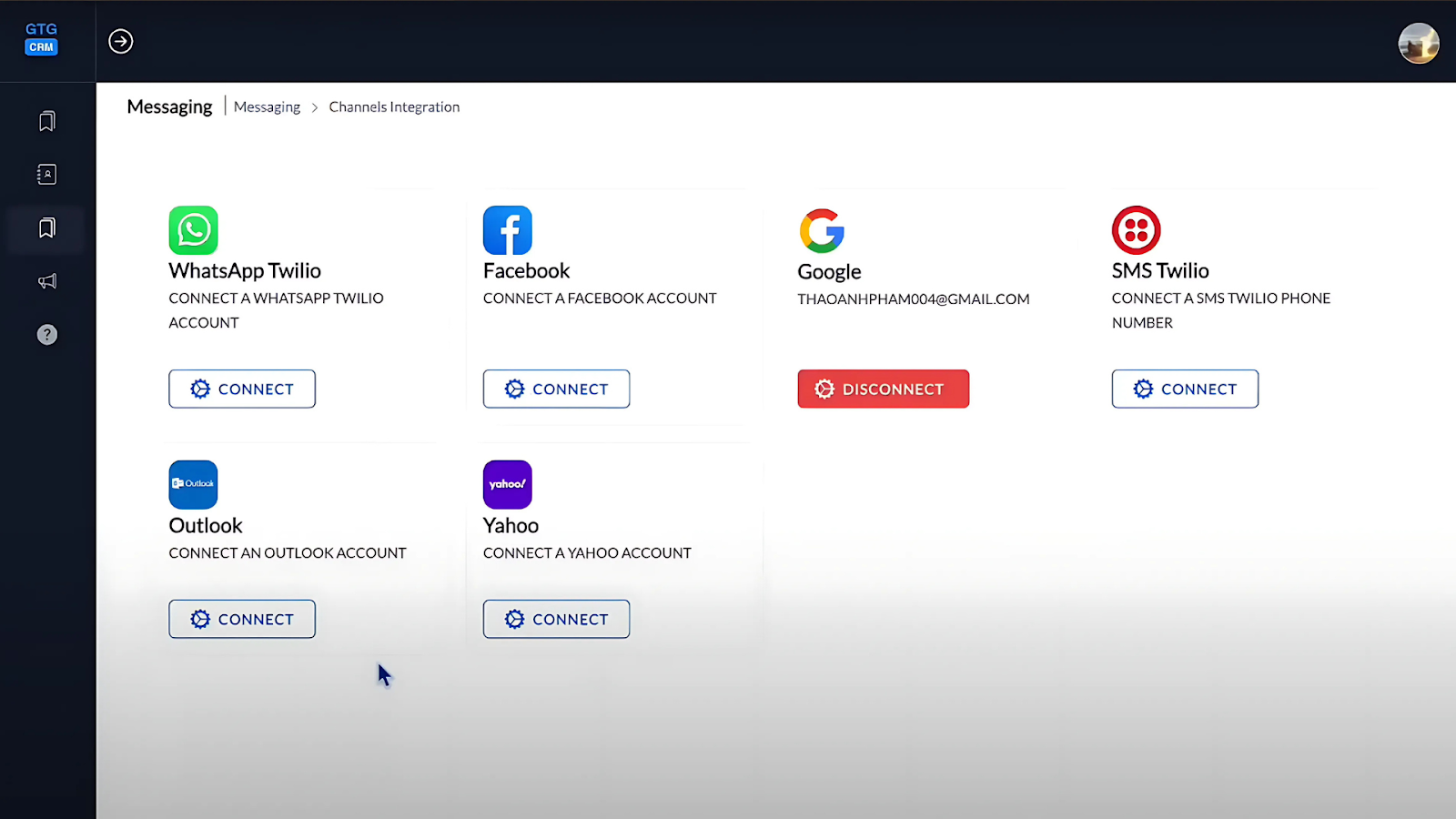Click the THAOANHPHAM004@GMAIL.COM email text
This screenshot has width=1456, height=819.
[x=914, y=299]
